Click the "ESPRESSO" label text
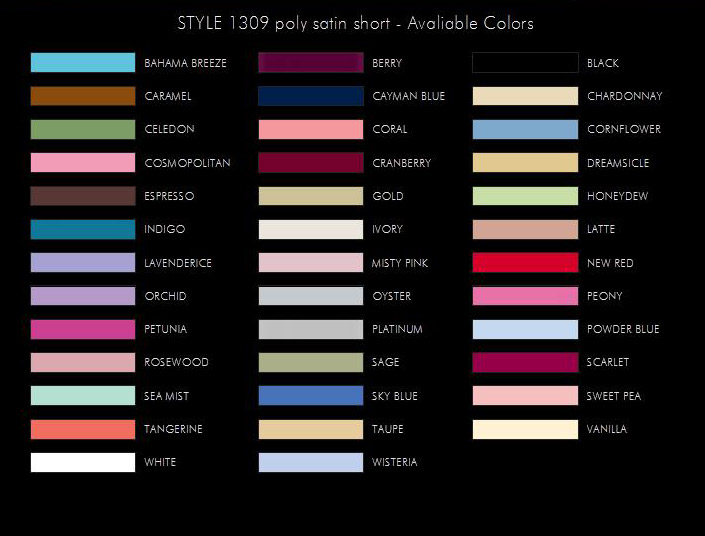The width and height of the screenshot is (705, 536). pyautogui.click(x=169, y=196)
